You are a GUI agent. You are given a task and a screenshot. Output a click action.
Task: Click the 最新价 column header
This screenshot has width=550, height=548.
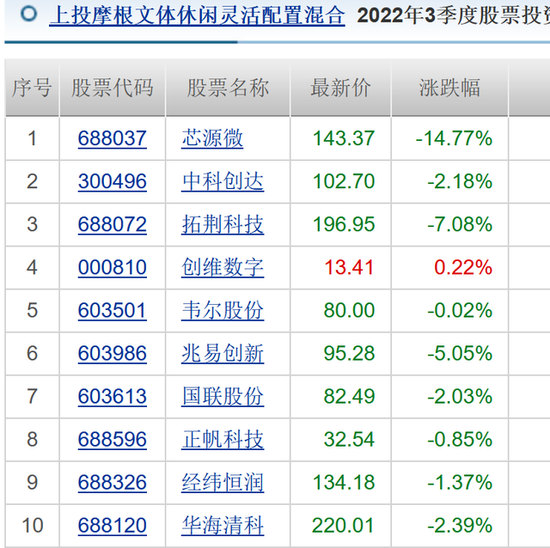[x=340, y=88]
